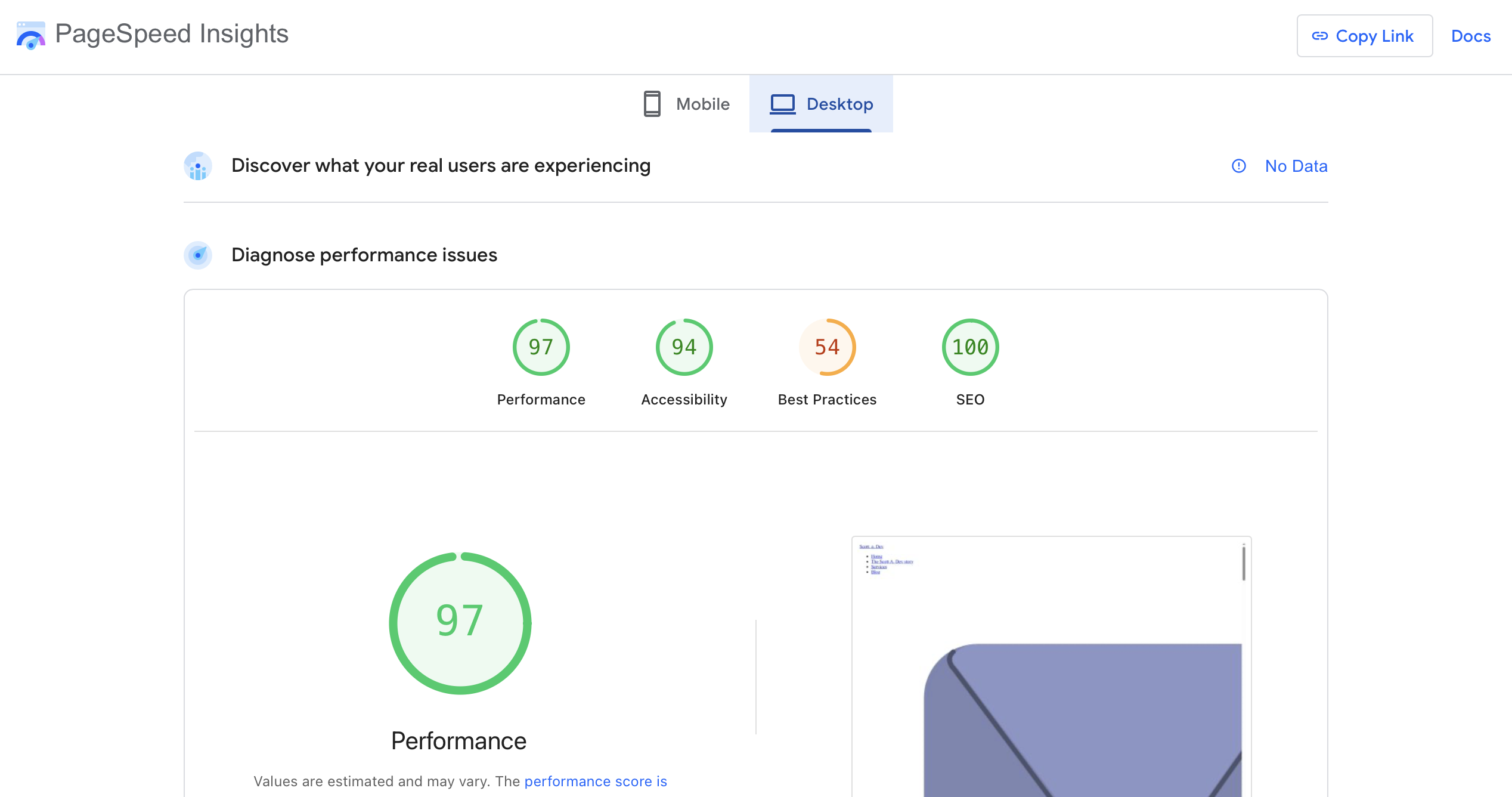Click the real users experience icon
This screenshot has width=1512, height=797.
tap(197, 166)
